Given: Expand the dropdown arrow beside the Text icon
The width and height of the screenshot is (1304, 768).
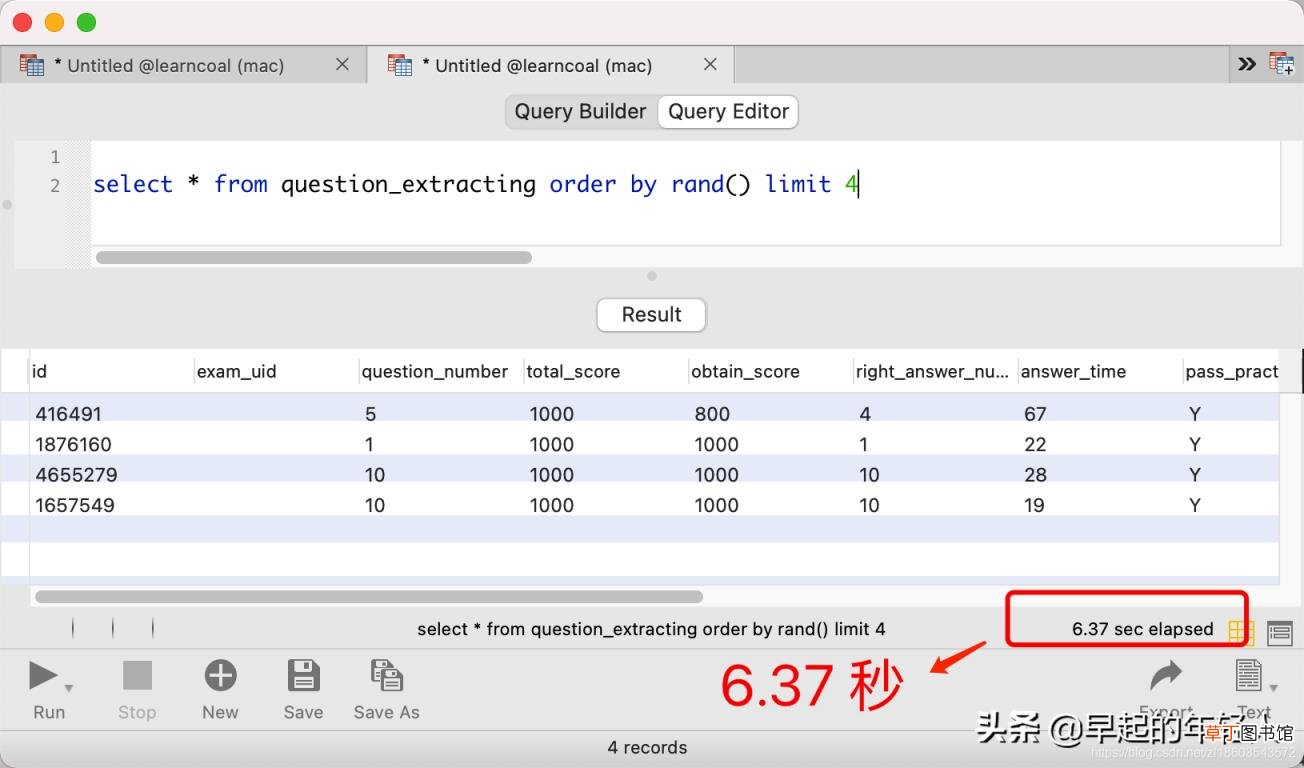Looking at the screenshot, I should pos(1274,688).
